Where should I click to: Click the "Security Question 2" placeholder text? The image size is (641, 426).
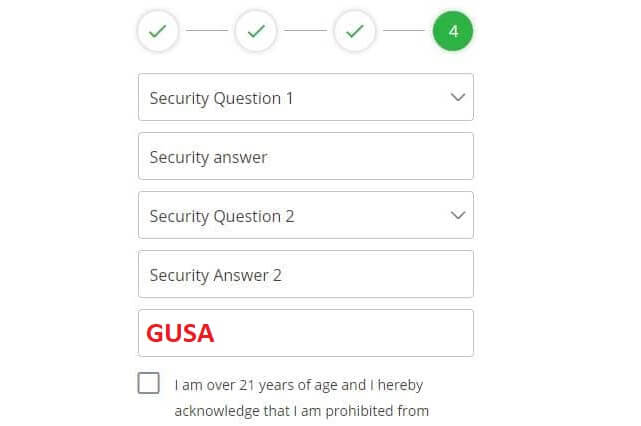pos(221,216)
